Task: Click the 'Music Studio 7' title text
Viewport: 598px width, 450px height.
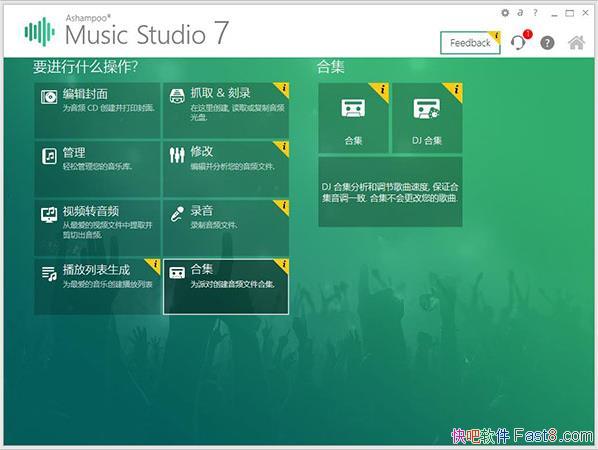Action: (147, 34)
